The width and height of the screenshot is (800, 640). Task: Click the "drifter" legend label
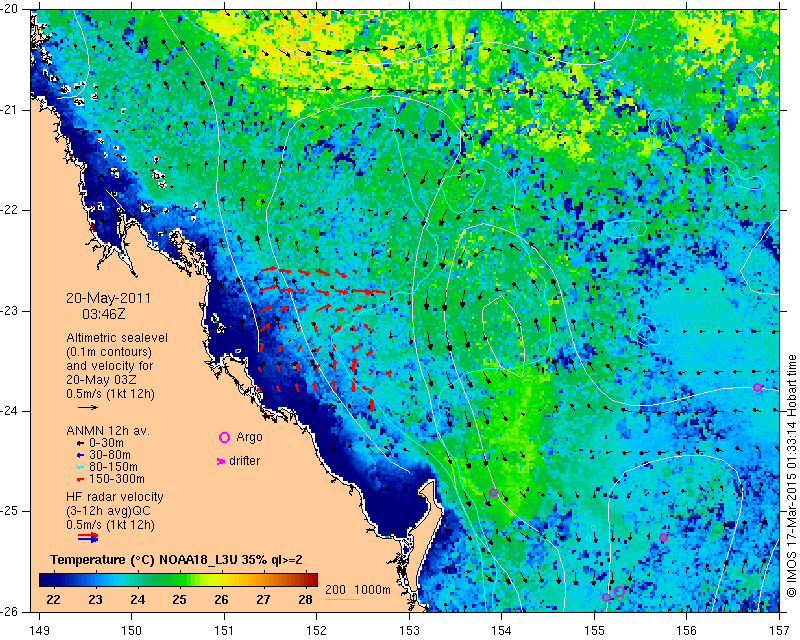coord(244,461)
